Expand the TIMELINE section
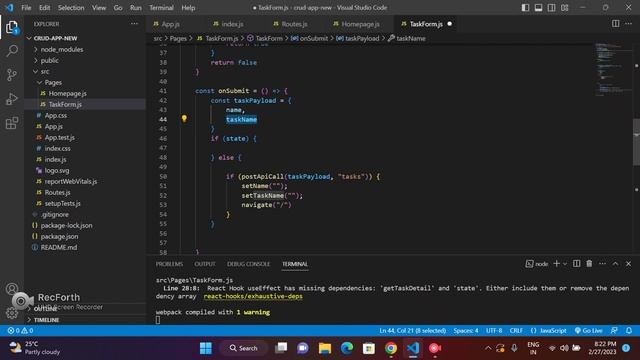The image size is (640, 360). [x=46, y=320]
